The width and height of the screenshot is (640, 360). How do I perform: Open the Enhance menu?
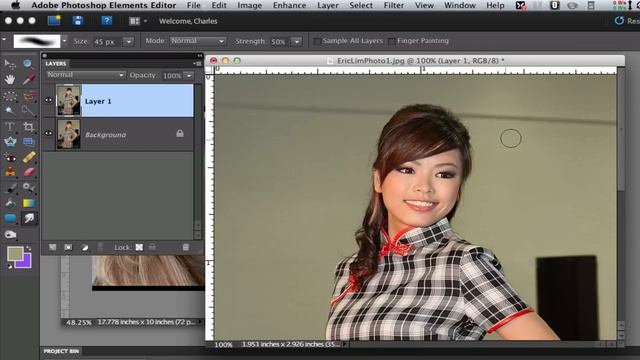click(289, 5)
